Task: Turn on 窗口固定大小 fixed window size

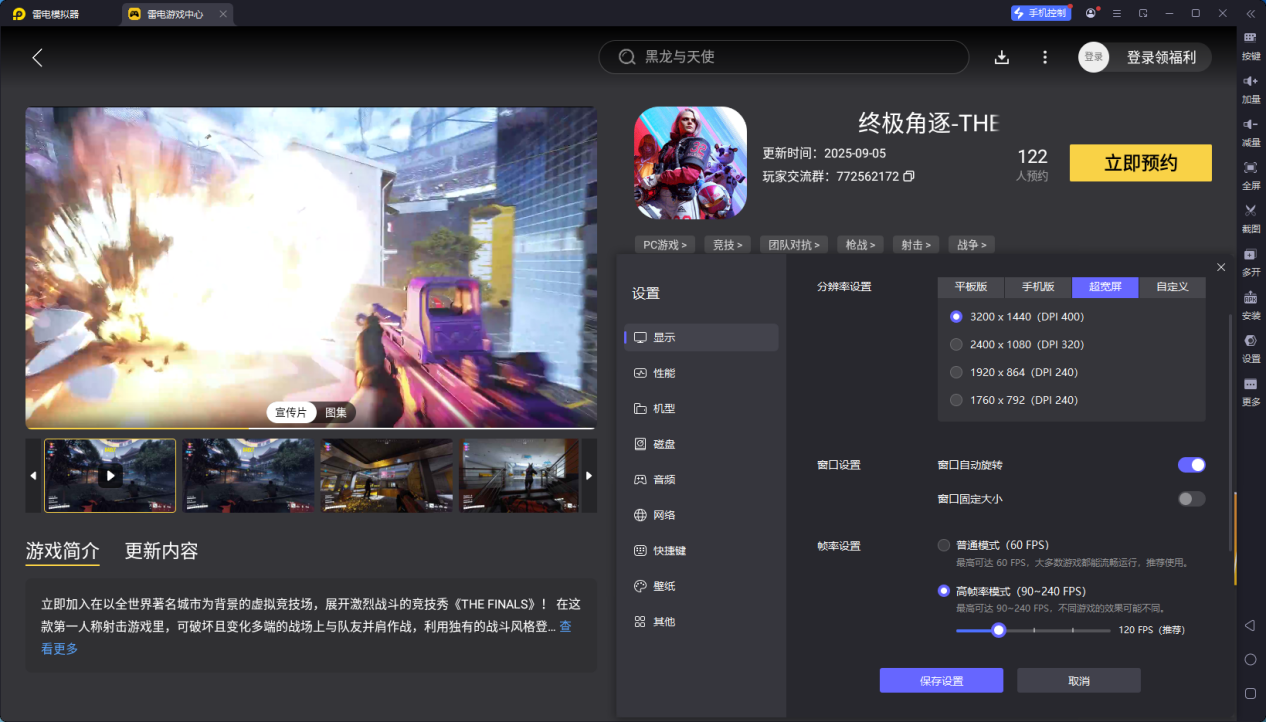Action: click(1191, 498)
